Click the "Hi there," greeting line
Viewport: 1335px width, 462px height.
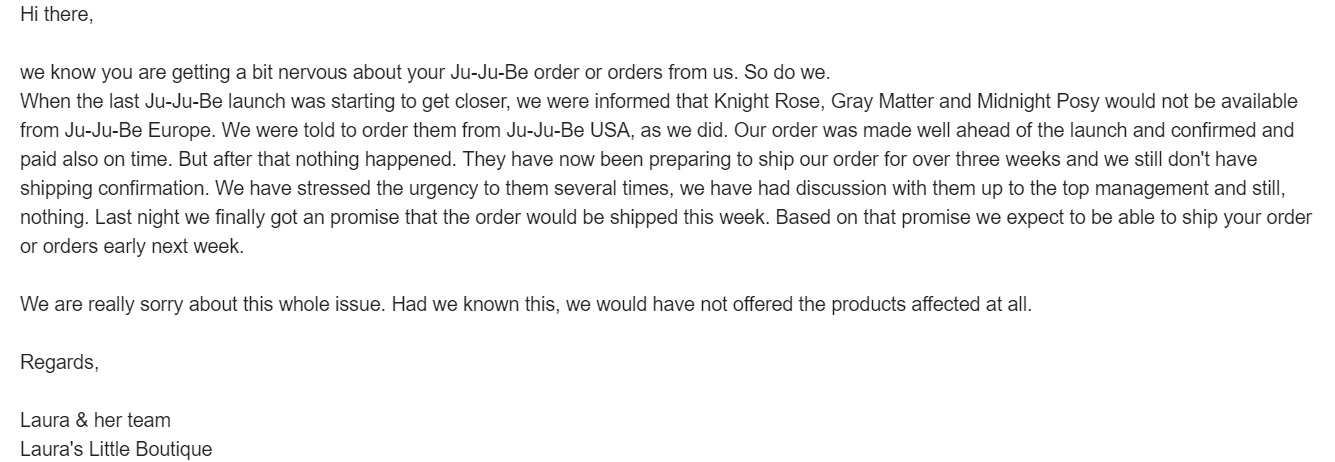click(x=56, y=16)
